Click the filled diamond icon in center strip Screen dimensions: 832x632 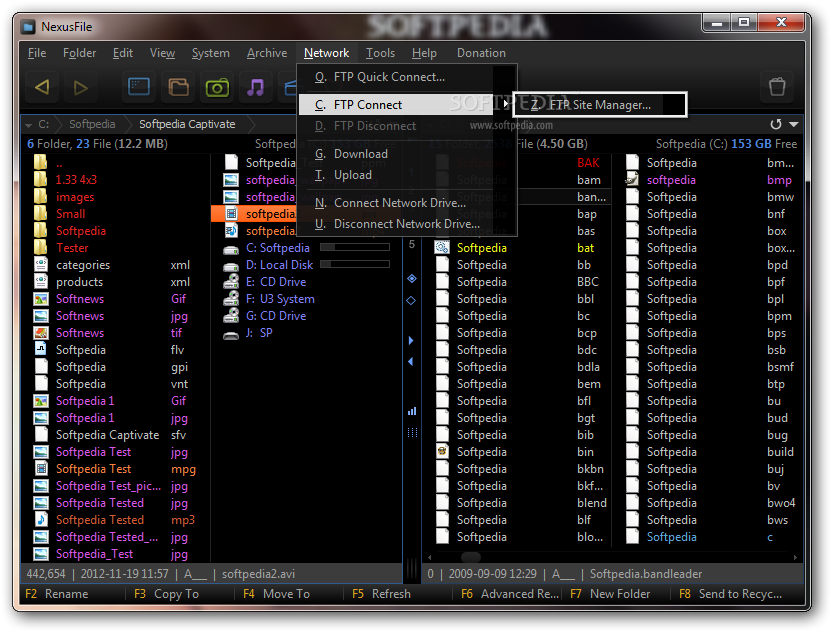(412, 279)
